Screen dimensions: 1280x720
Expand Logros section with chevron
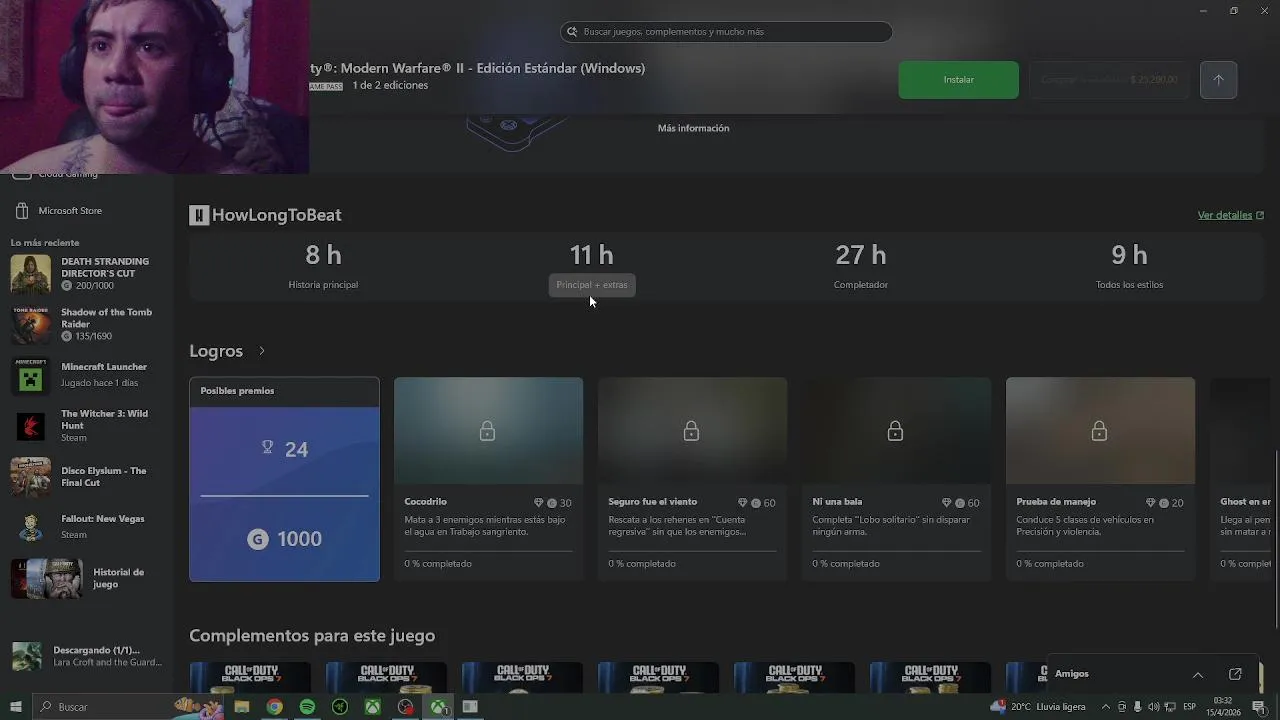262,351
